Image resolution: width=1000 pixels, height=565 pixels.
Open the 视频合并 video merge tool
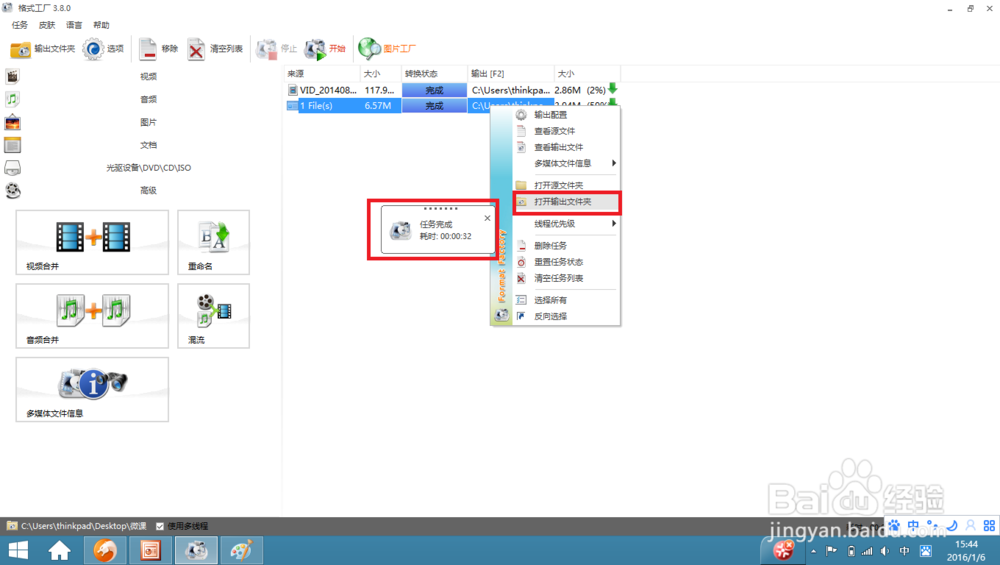[92, 242]
